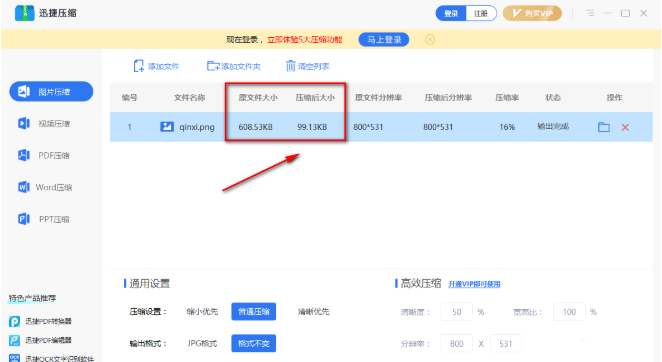Click the 迅捷PDF转换器 product icon
Screen dimensions: 662x362
click(x=14, y=321)
